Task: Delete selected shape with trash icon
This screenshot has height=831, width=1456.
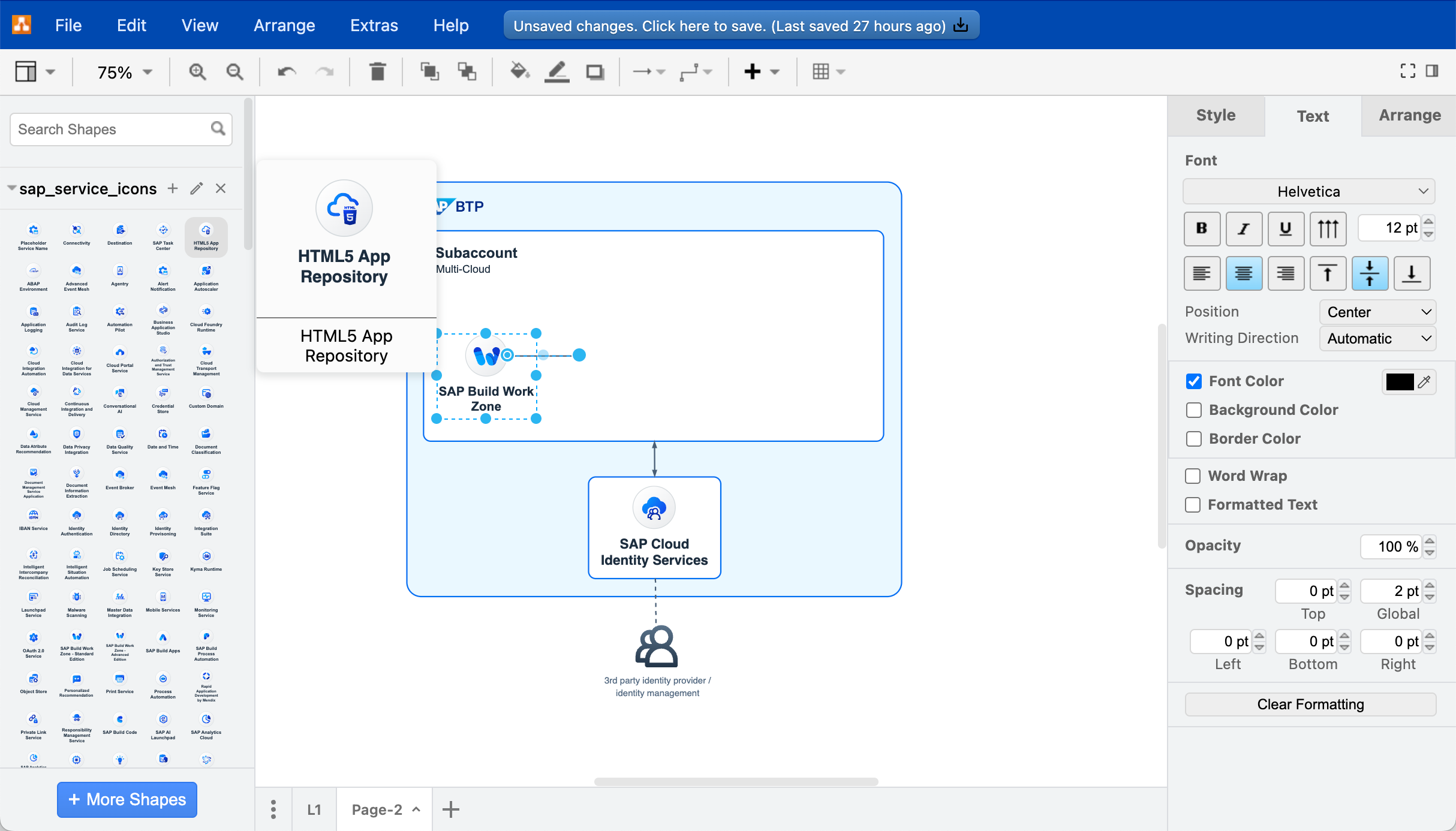Action: [377, 72]
